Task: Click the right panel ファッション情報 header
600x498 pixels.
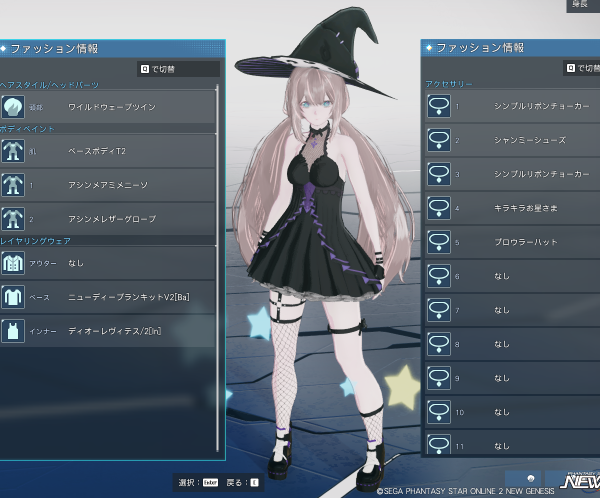Action: 510,48
